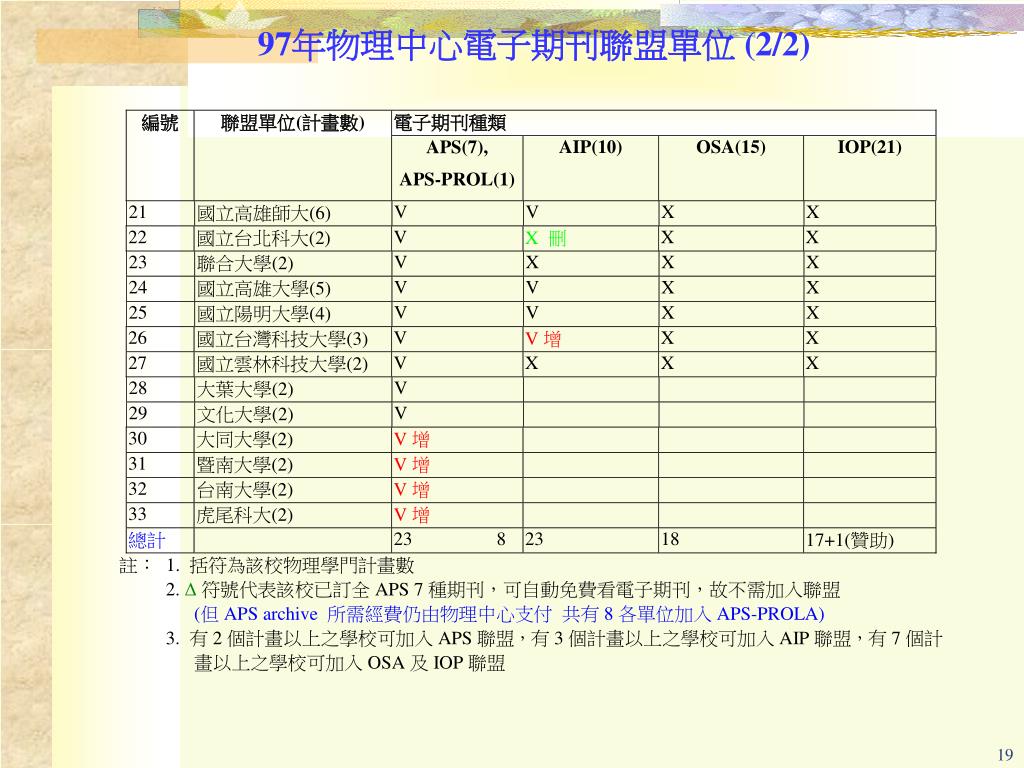
Task: Click the green Δ symbol in note 2
Action: (190, 590)
